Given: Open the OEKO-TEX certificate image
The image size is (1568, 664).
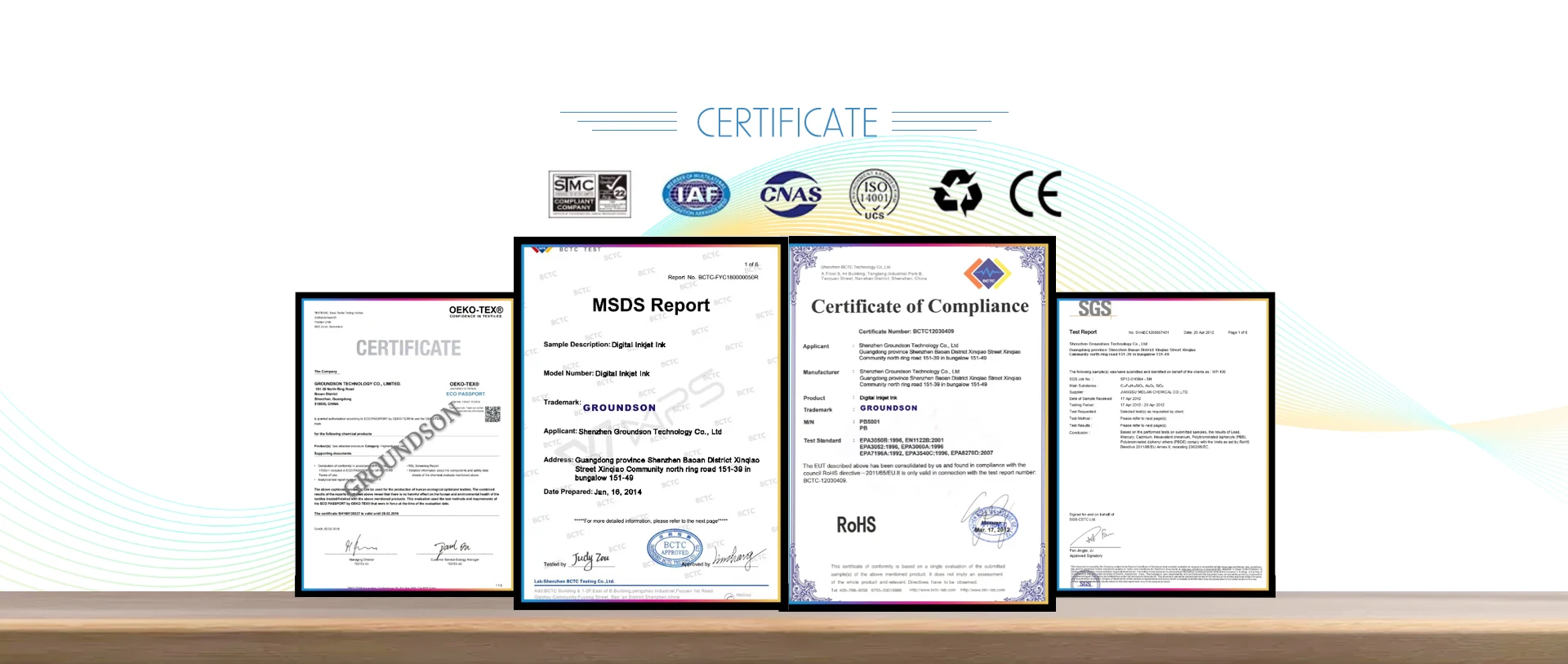Looking at the screenshot, I should coord(405,444).
